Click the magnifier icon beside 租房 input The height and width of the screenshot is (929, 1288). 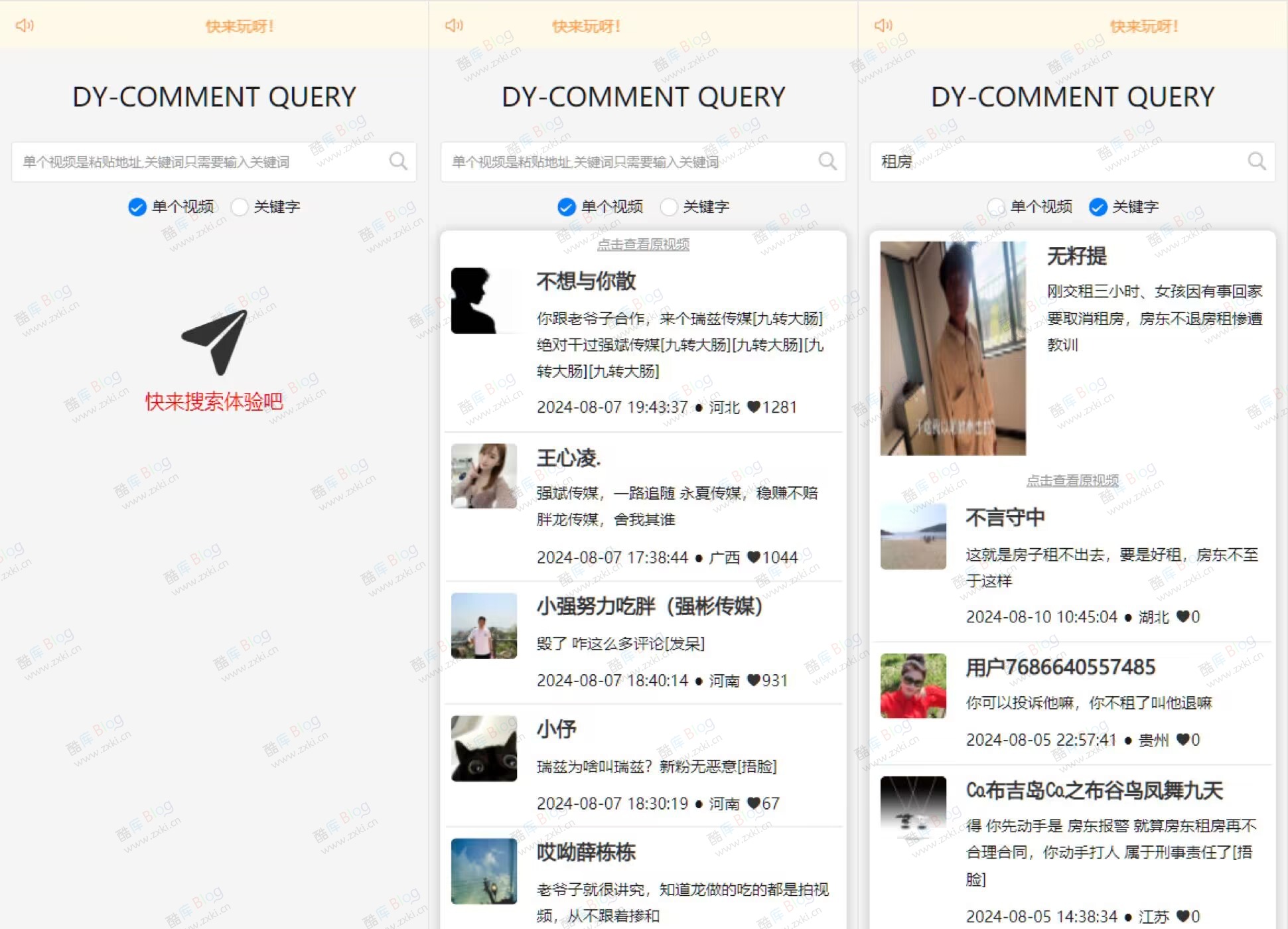[1257, 161]
